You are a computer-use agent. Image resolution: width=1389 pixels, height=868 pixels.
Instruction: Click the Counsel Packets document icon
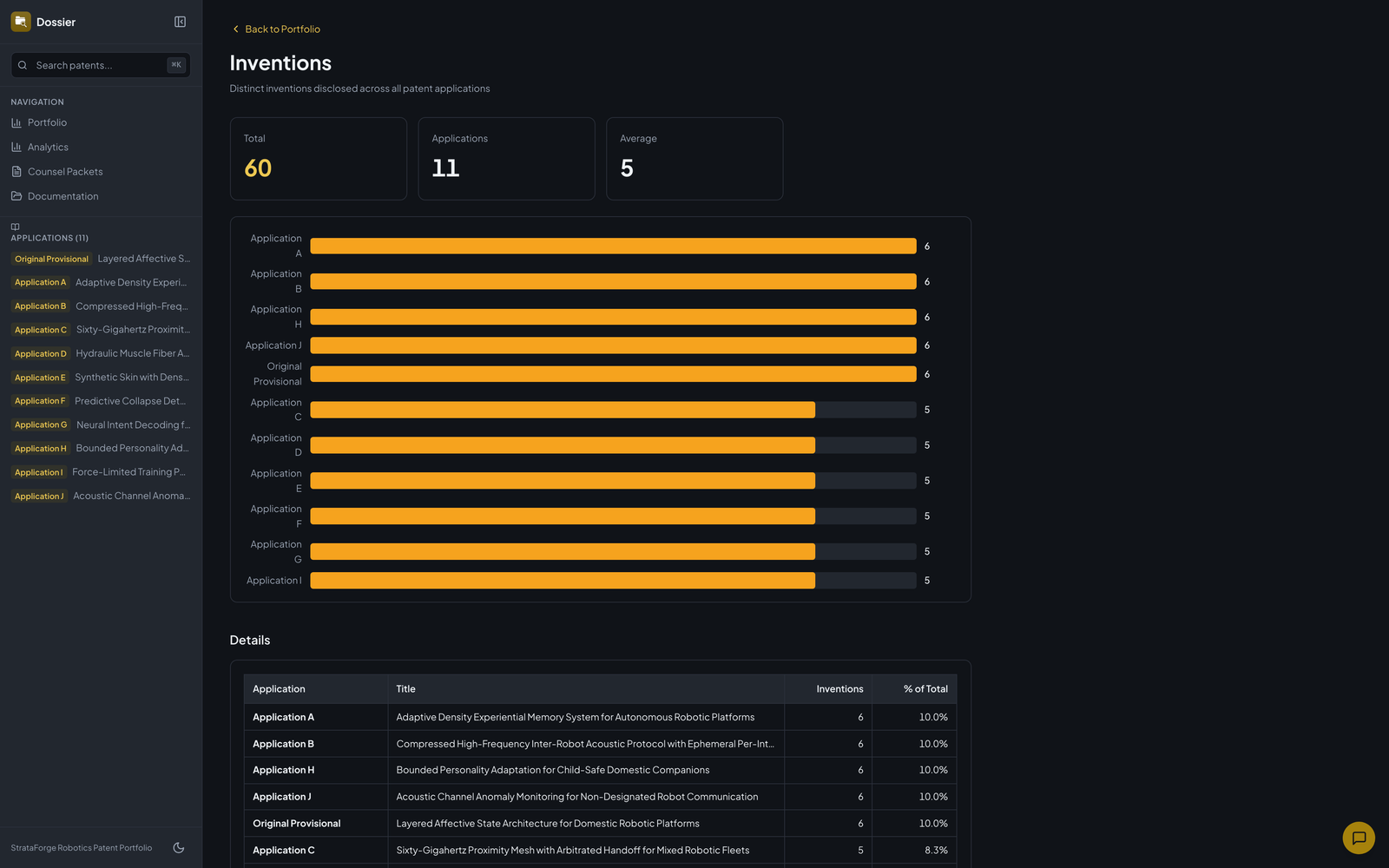[16, 172]
